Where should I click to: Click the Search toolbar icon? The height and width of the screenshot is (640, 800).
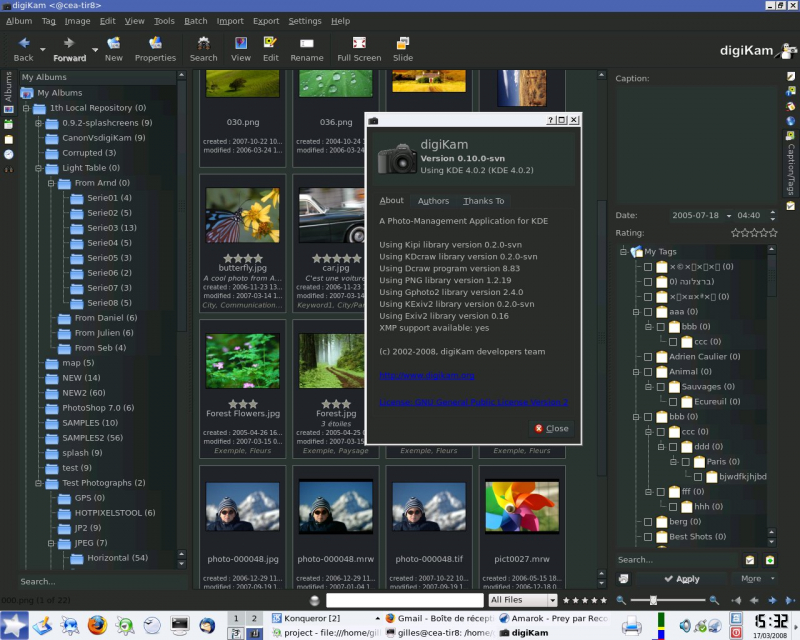coord(203,44)
